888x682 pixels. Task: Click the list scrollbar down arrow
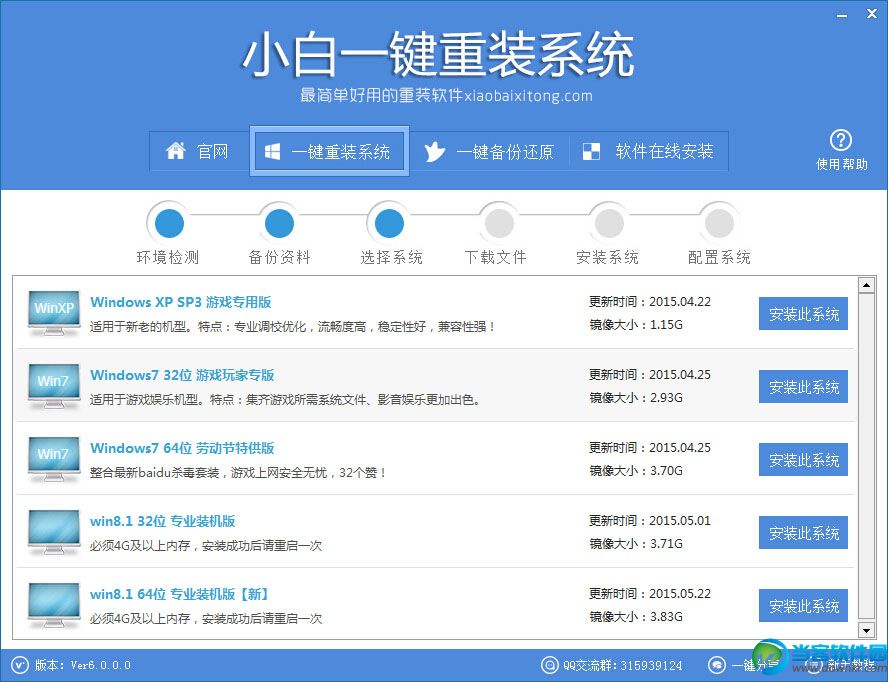pos(866,629)
